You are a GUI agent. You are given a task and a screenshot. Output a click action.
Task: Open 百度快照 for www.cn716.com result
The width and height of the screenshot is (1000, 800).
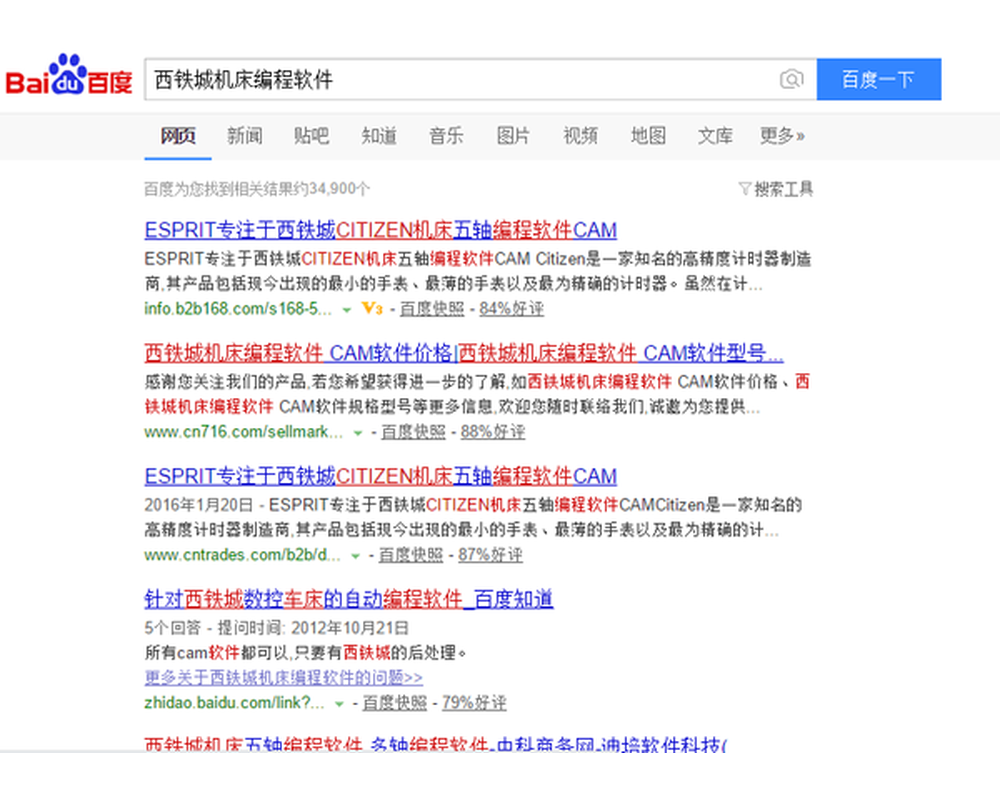point(413,432)
